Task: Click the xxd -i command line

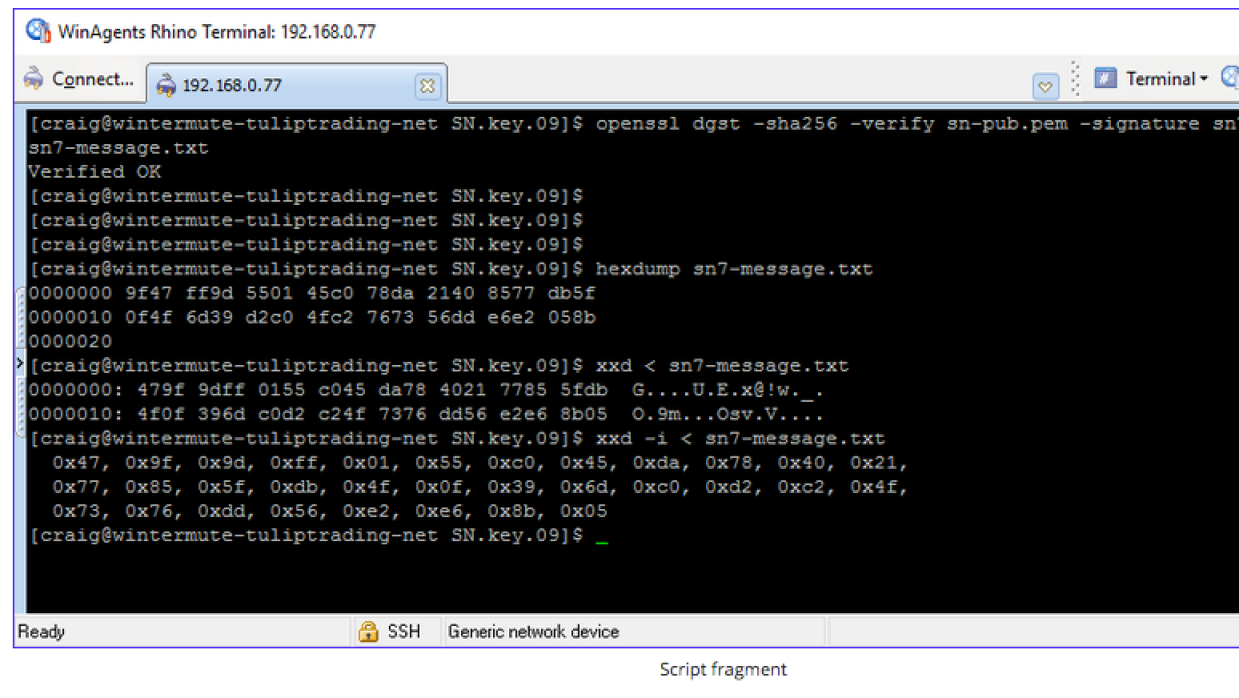Action: click(740, 439)
